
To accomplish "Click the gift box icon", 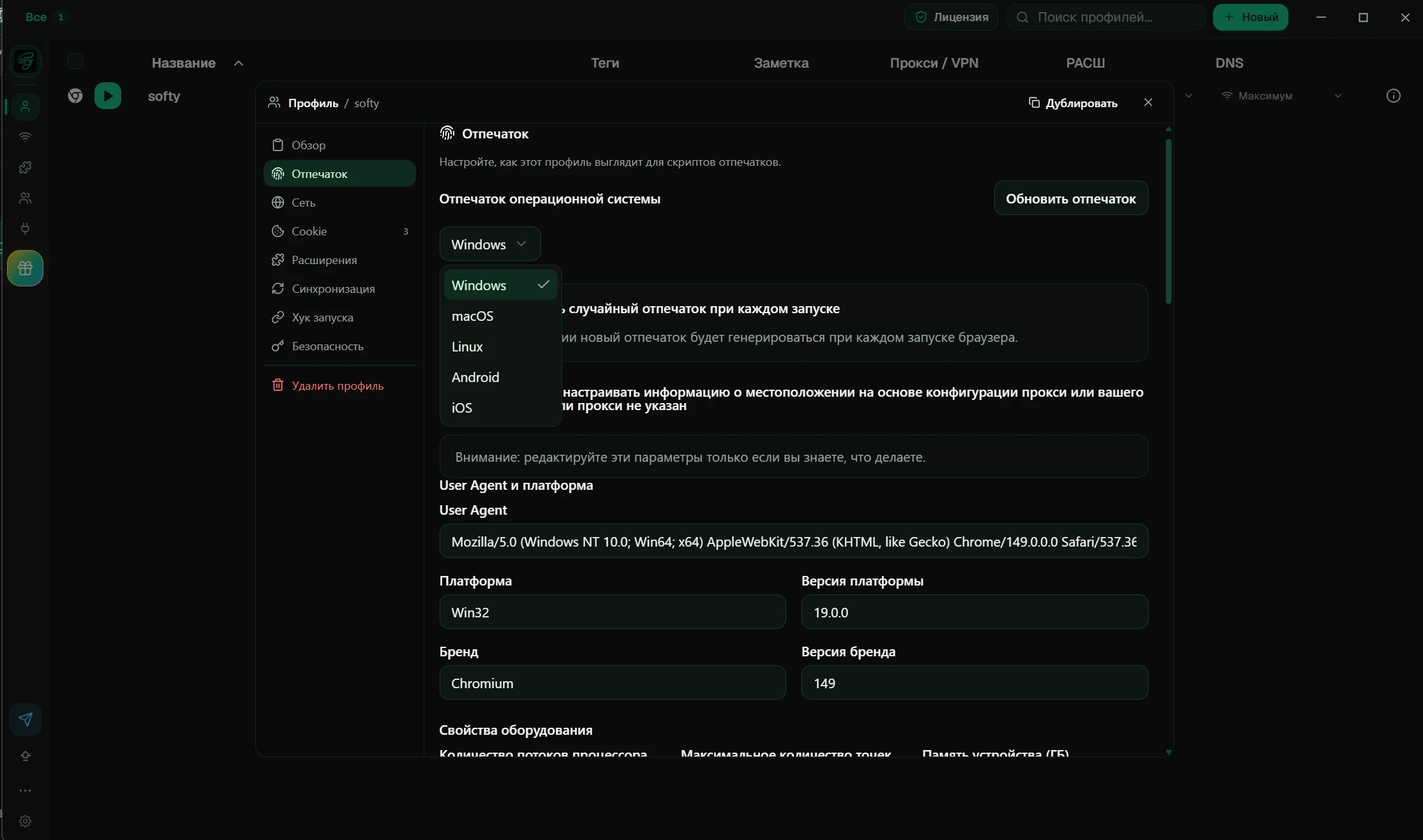I will (x=26, y=268).
